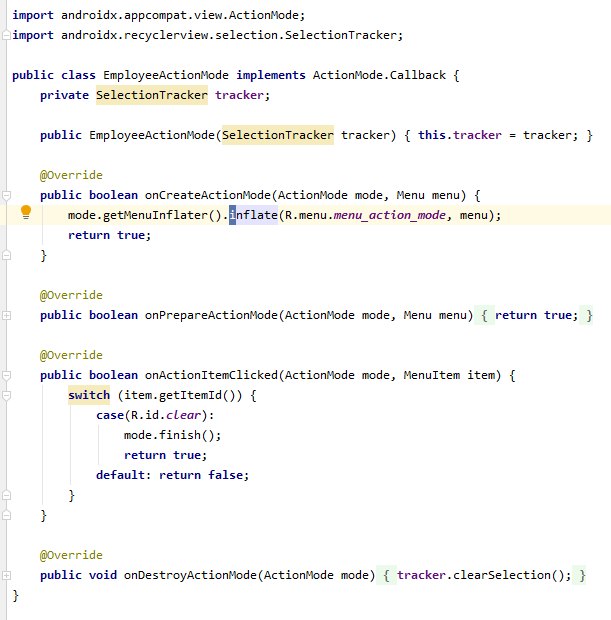611x620 pixels.
Task: Click fold end marker at switch closing brace
Action: [x=6, y=495]
